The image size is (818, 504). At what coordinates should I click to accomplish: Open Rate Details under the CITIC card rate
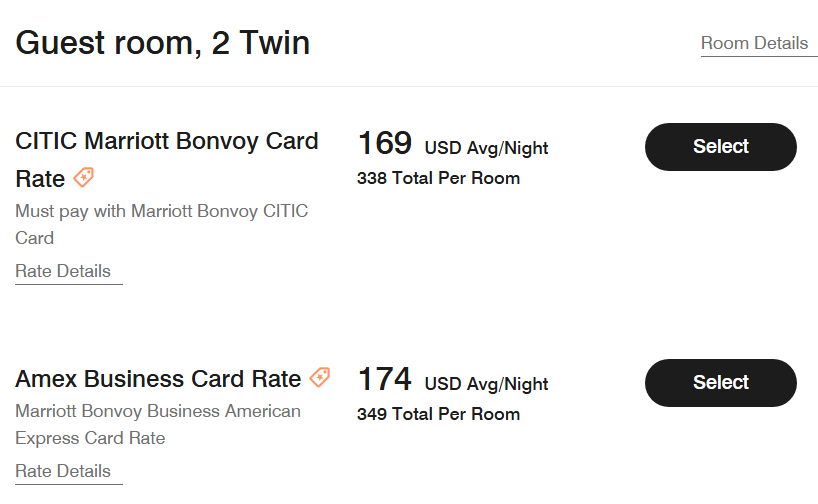[x=63, y=271]
